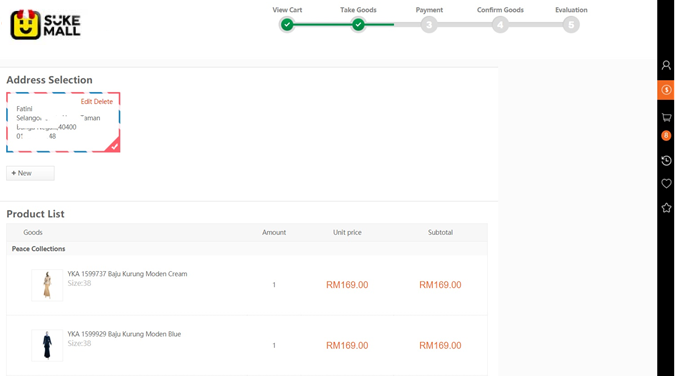The height and width of the screenshot is (376, 676).
Task: Click the Evaluation step 5 circle
Action: coord(571,25)
